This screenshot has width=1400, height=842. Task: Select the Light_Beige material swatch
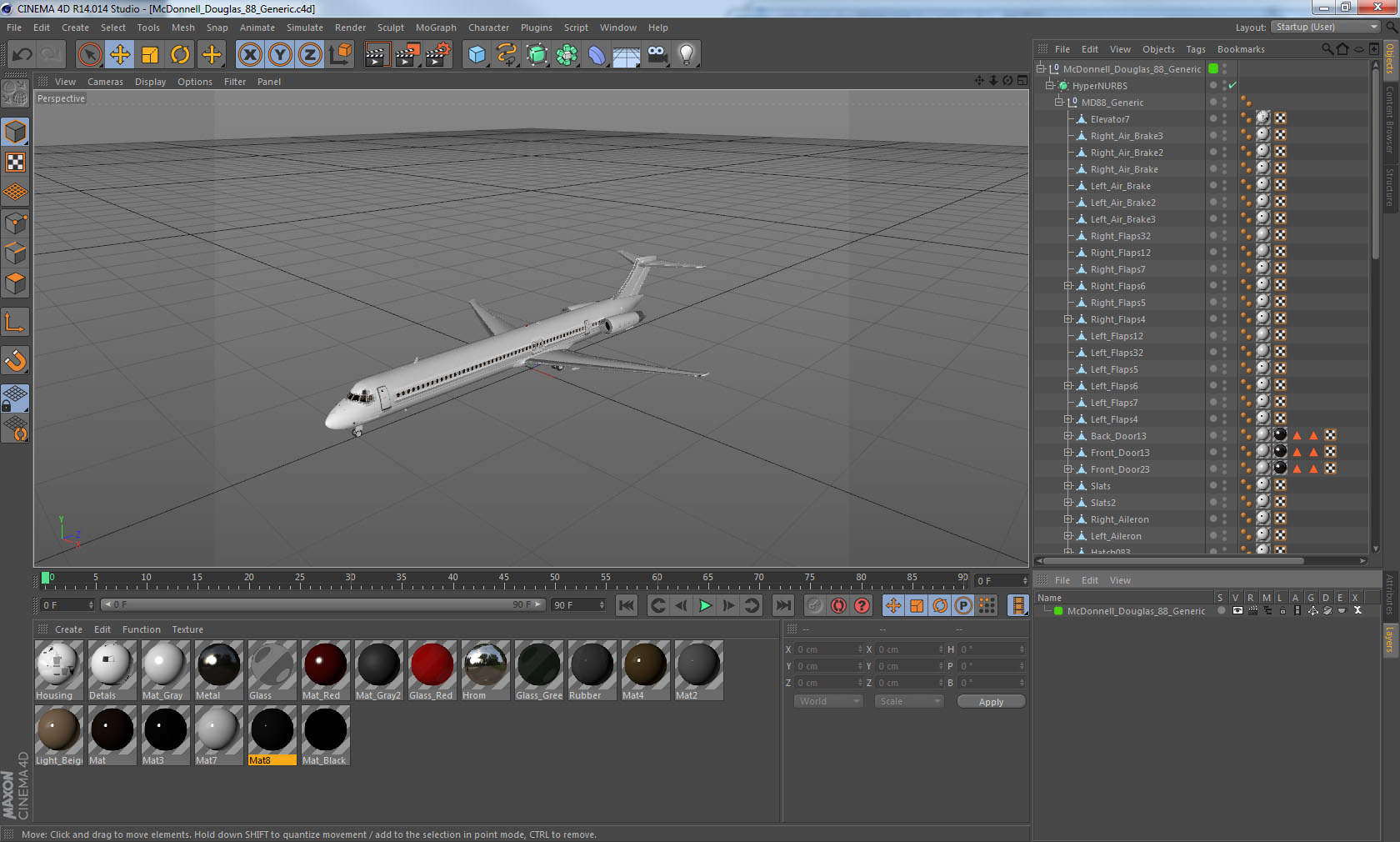[58, 735]
